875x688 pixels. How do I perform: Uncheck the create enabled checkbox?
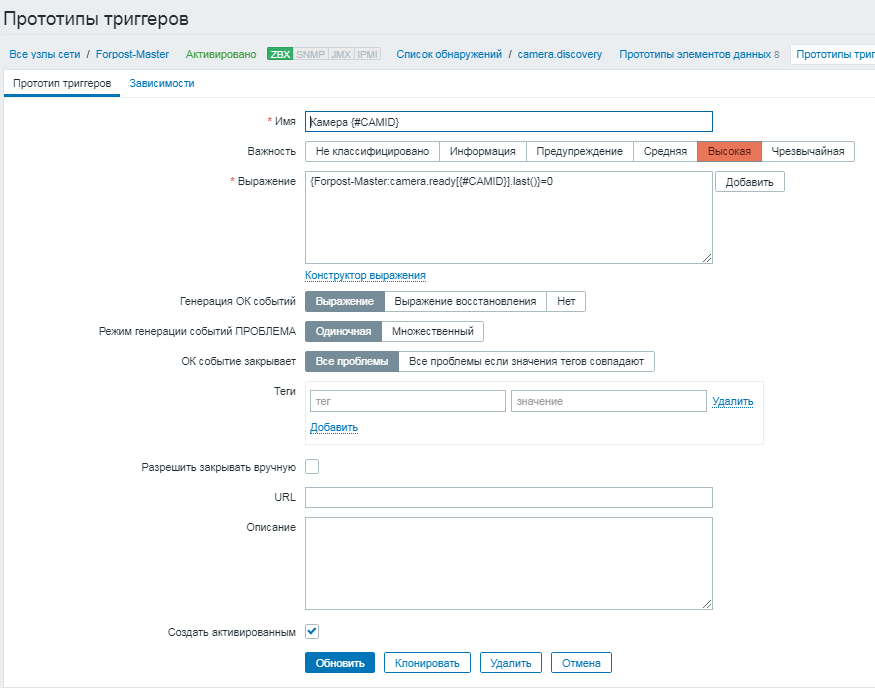[x=312, y=631]
